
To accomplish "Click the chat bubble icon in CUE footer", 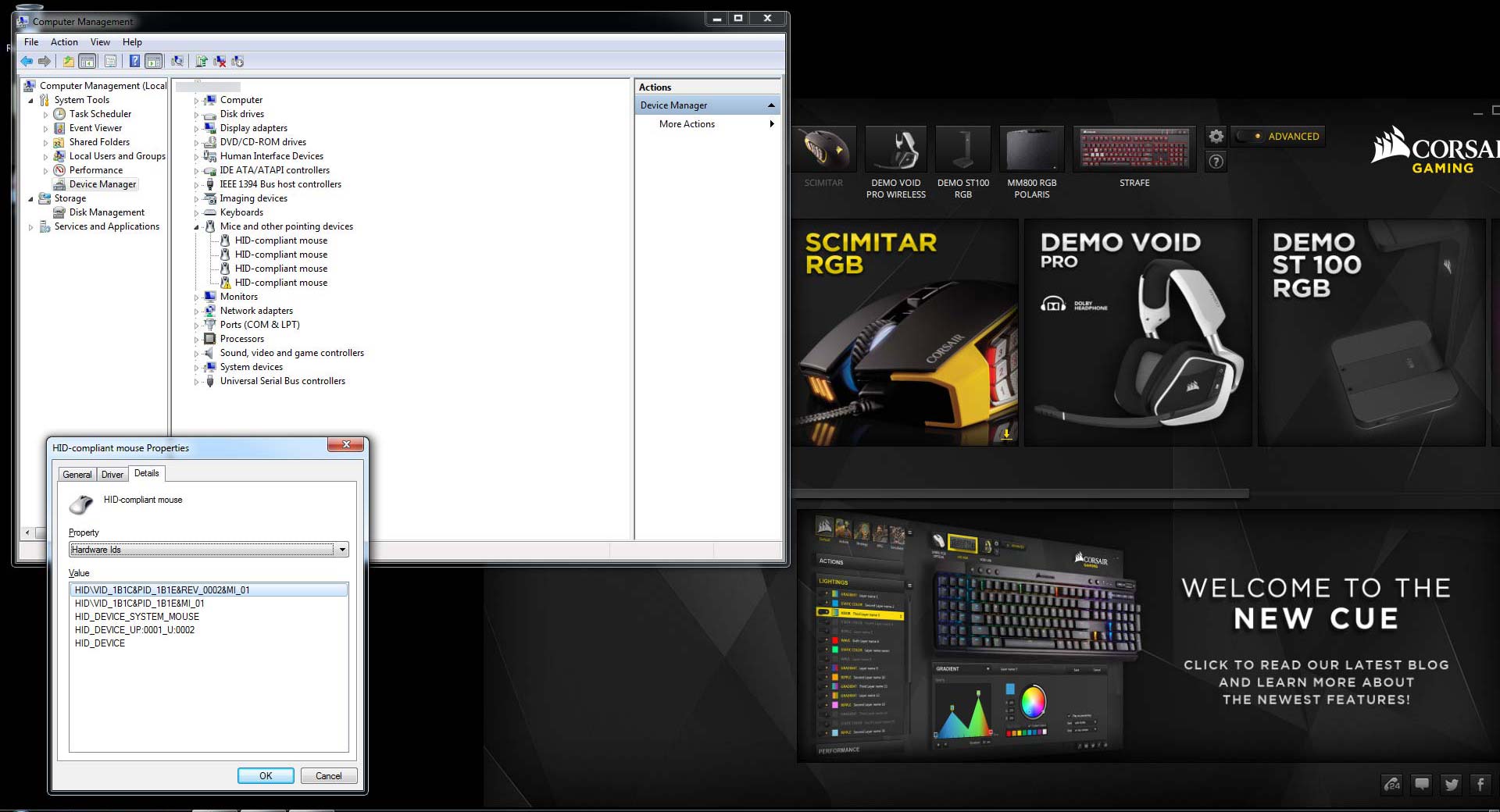I will (1422, 784).
